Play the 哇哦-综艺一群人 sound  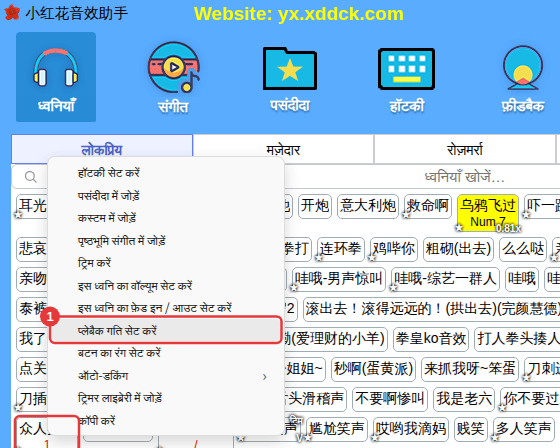[445, 279]
